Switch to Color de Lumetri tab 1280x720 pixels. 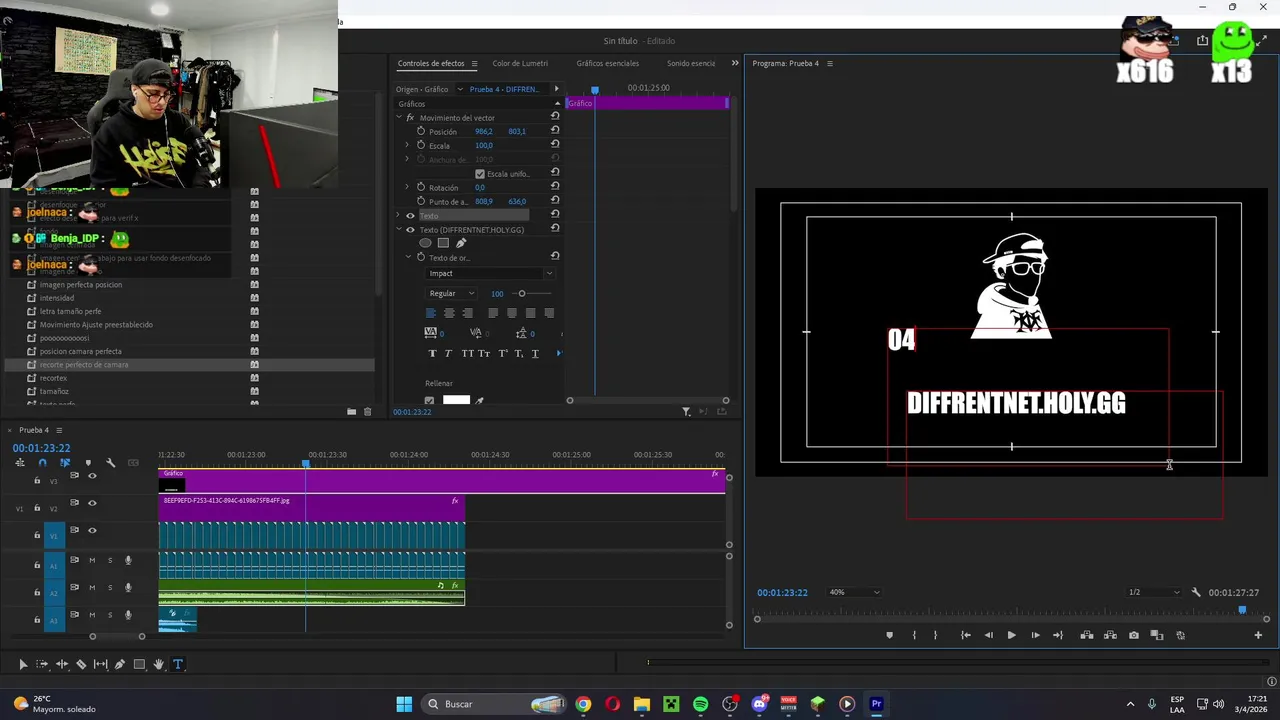pyautogui.click(x=519, y=63)
